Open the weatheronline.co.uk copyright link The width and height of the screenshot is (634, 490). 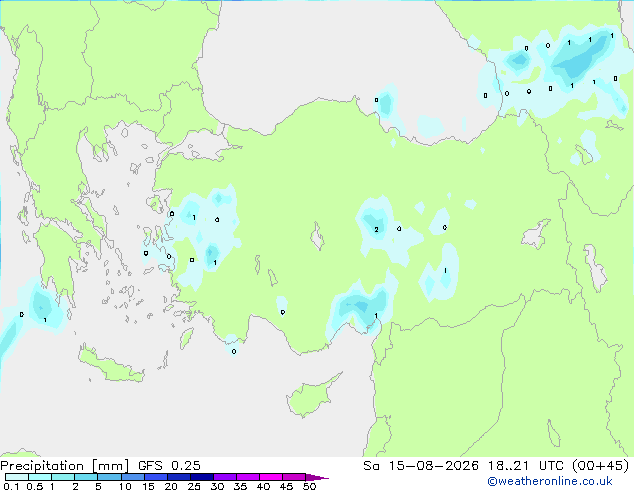click(550, 481)
